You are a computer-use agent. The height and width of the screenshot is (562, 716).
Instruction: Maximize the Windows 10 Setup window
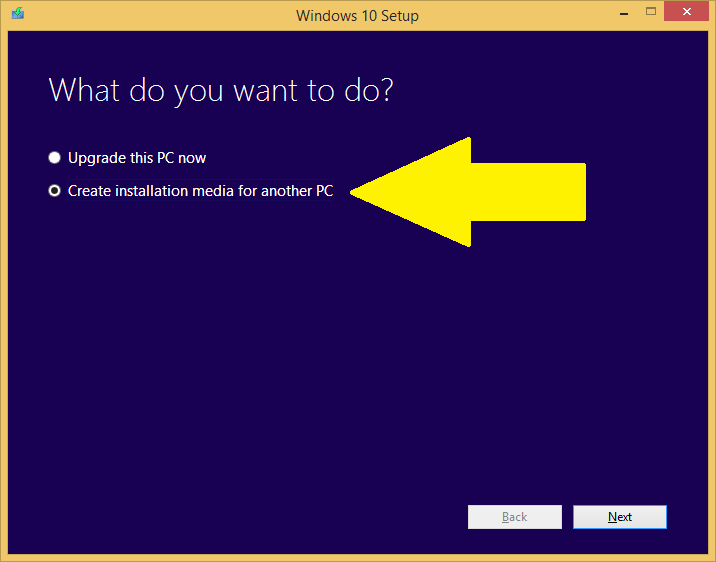click(x=651, y=12)
